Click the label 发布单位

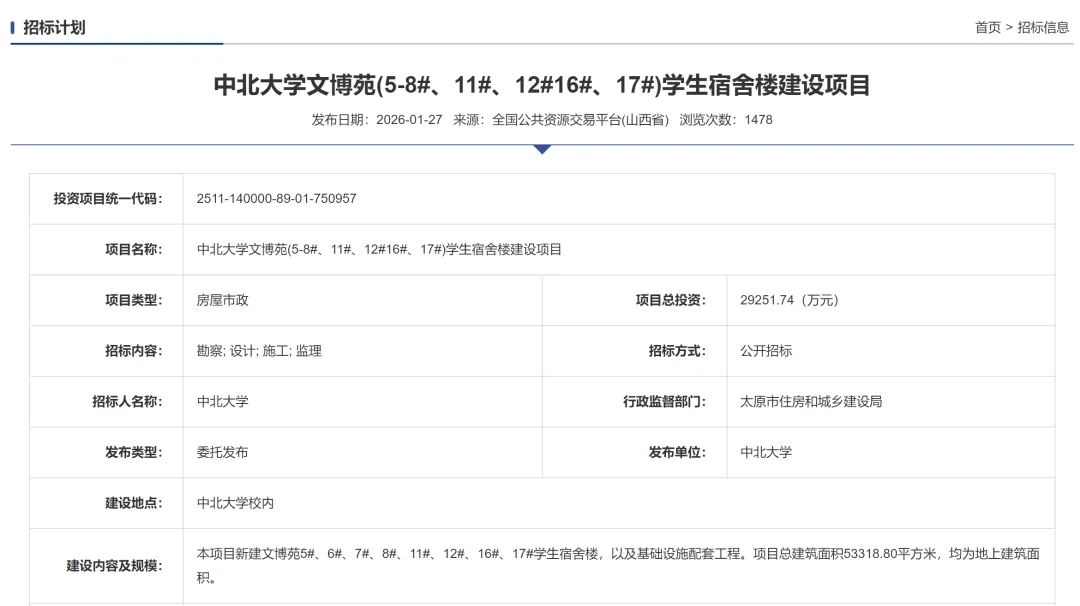point(677,452)
